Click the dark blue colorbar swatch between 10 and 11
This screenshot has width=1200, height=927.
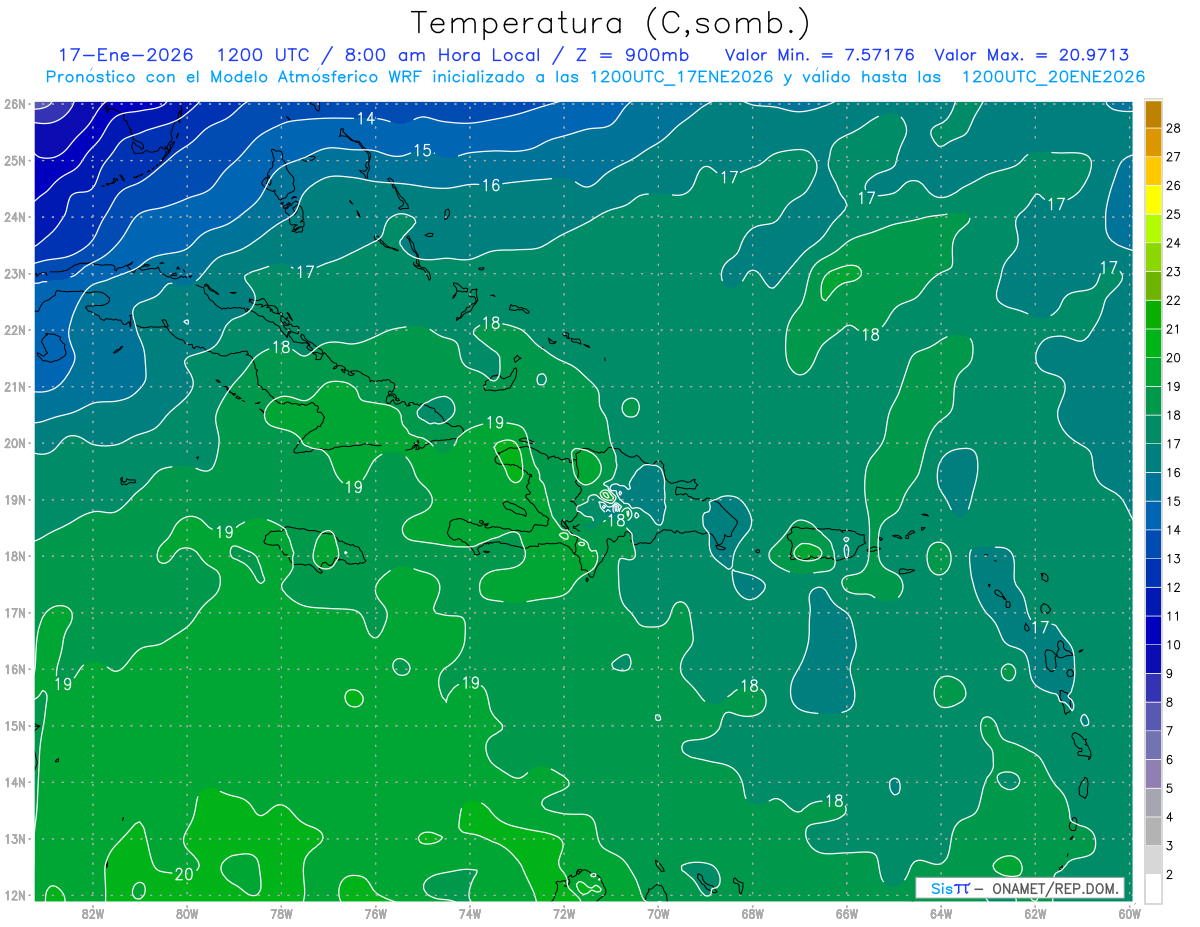(x=1153, y=630)
